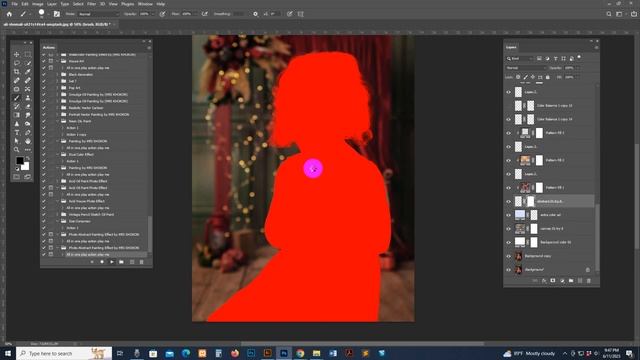Open the Filter menu
The width and height of the screenshot is (640, 360).
tap(91, 4)
